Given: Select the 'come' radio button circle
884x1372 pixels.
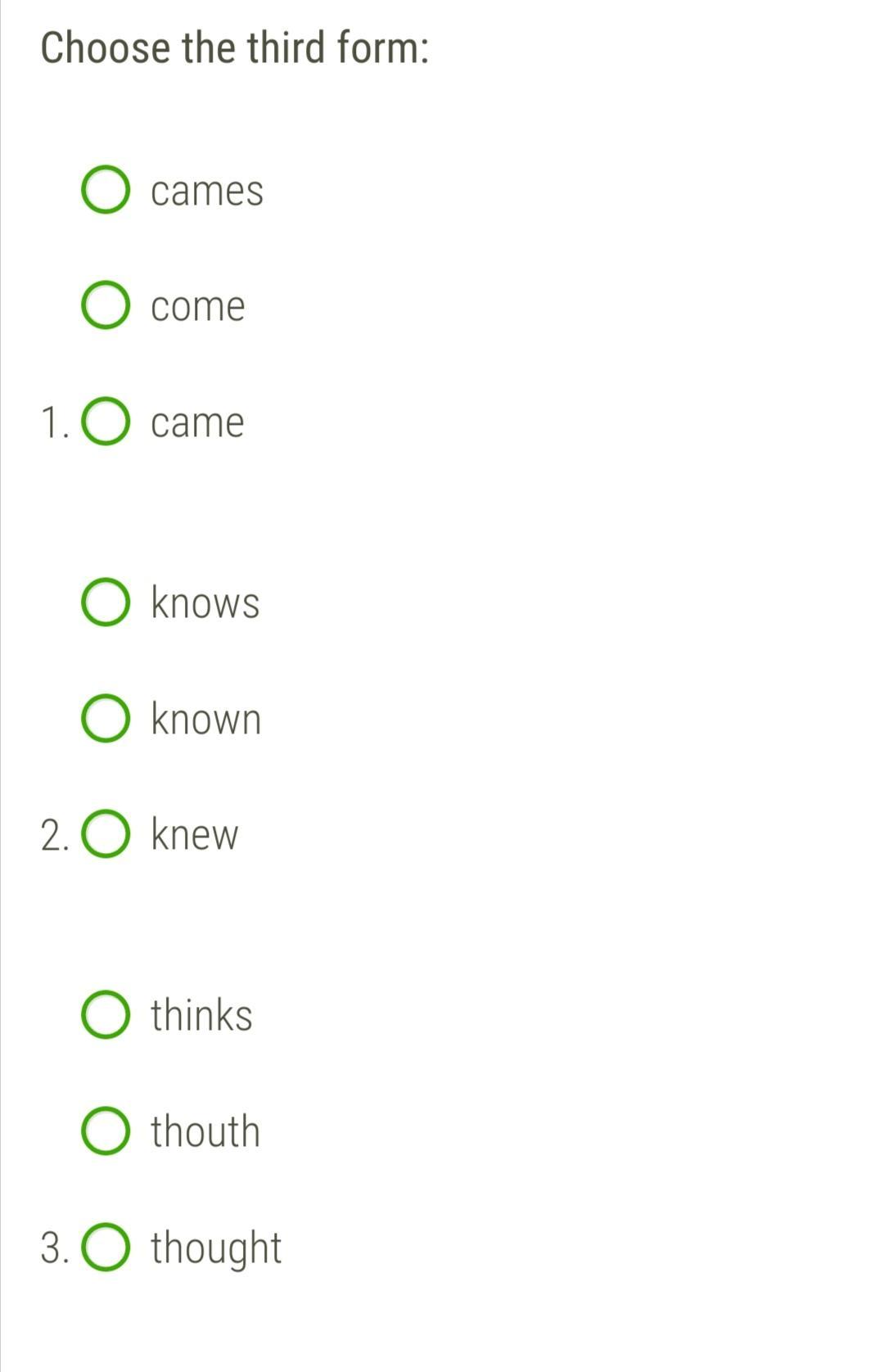Looking at the screenshot, I should click(106, 306).
